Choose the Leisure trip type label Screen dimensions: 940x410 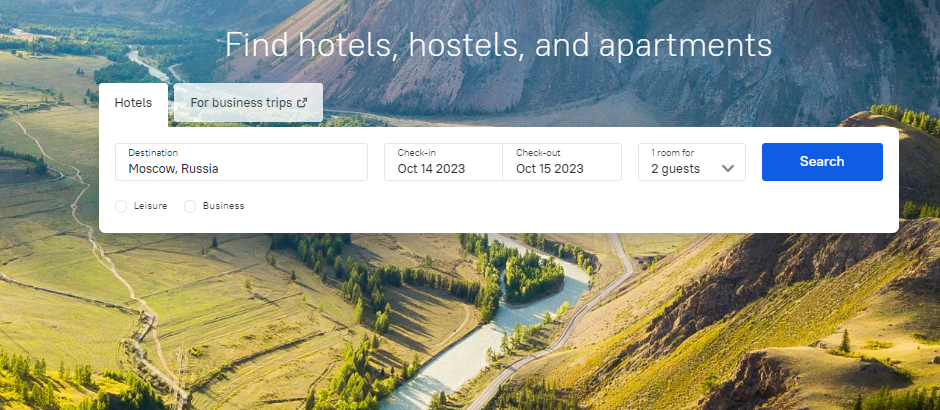pos(150,206)
